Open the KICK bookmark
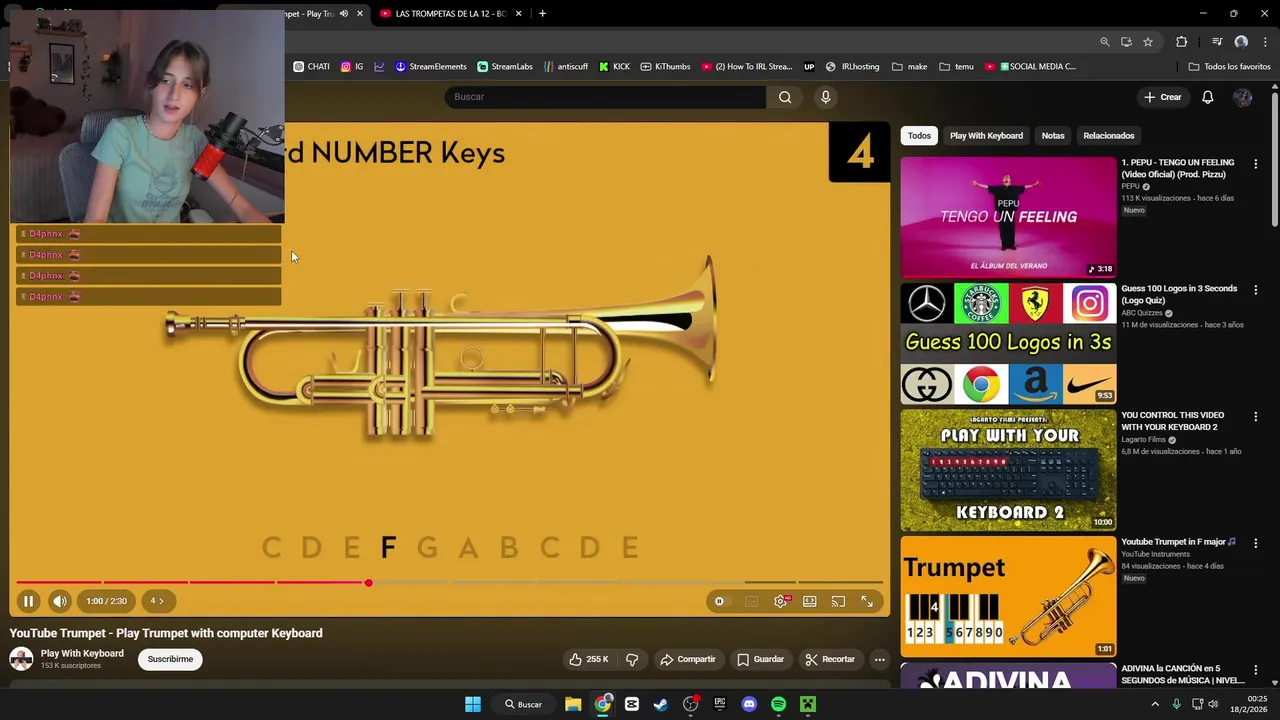1280x720 pixels. click(614, 67)
